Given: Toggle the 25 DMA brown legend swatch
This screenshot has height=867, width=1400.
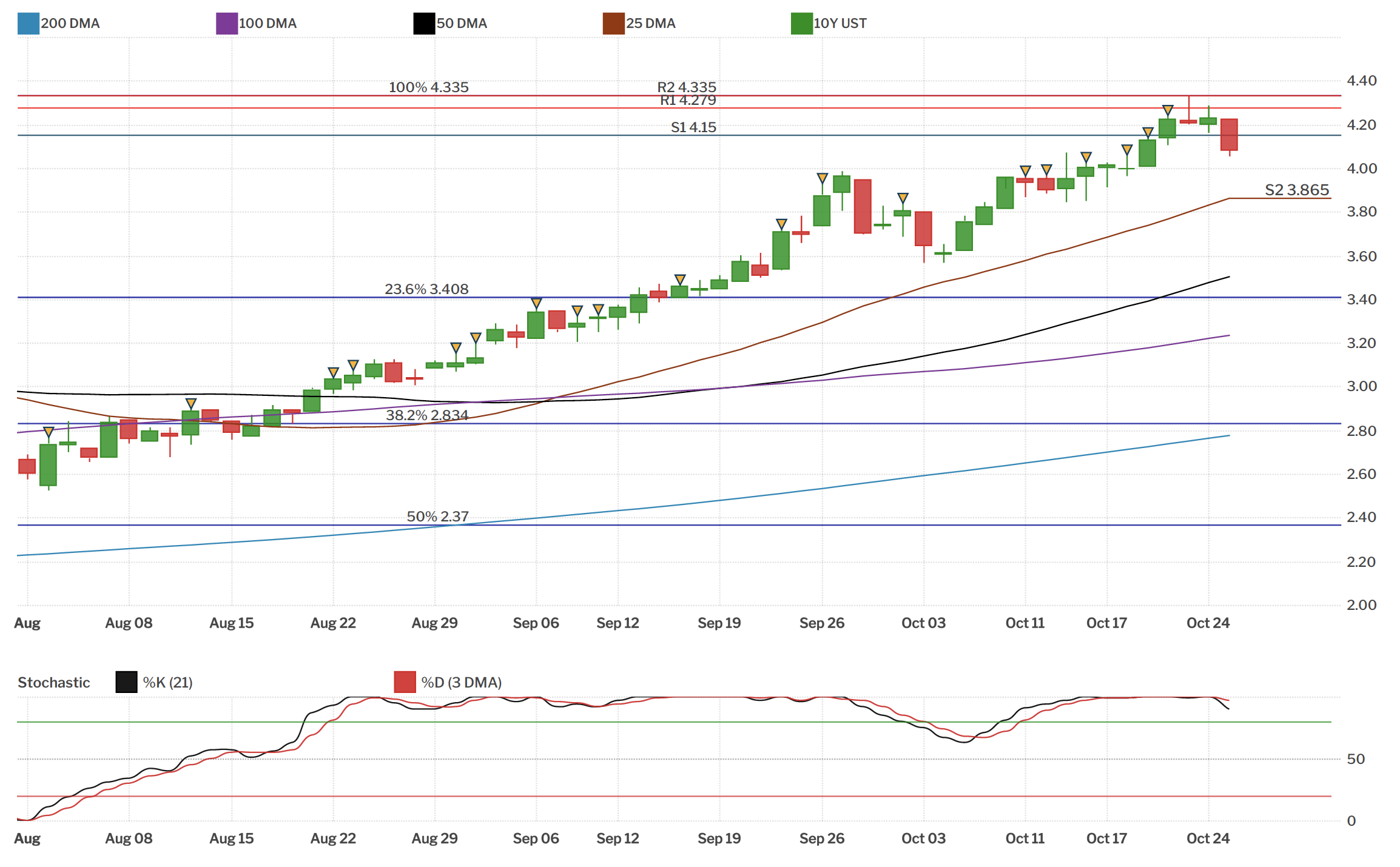Looking at the screenshot, I should tap(613, 24).
